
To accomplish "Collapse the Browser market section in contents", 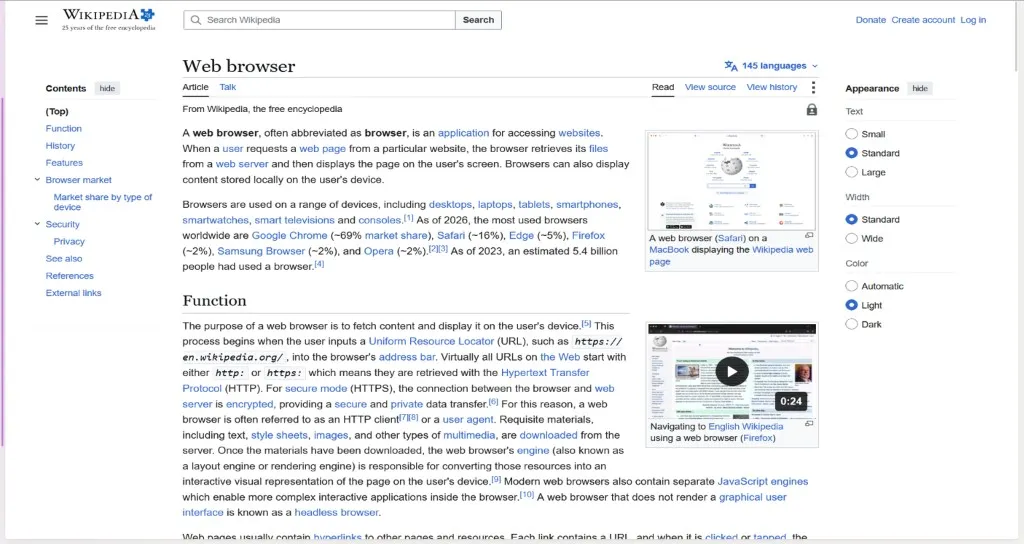I will (37, 180).
